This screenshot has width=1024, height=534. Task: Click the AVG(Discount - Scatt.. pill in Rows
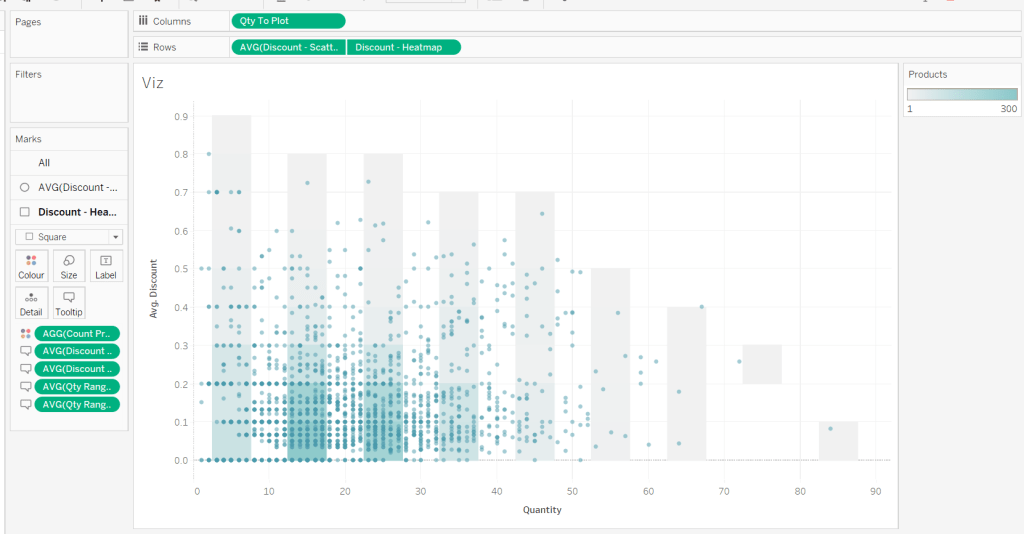tap(288, 47)
